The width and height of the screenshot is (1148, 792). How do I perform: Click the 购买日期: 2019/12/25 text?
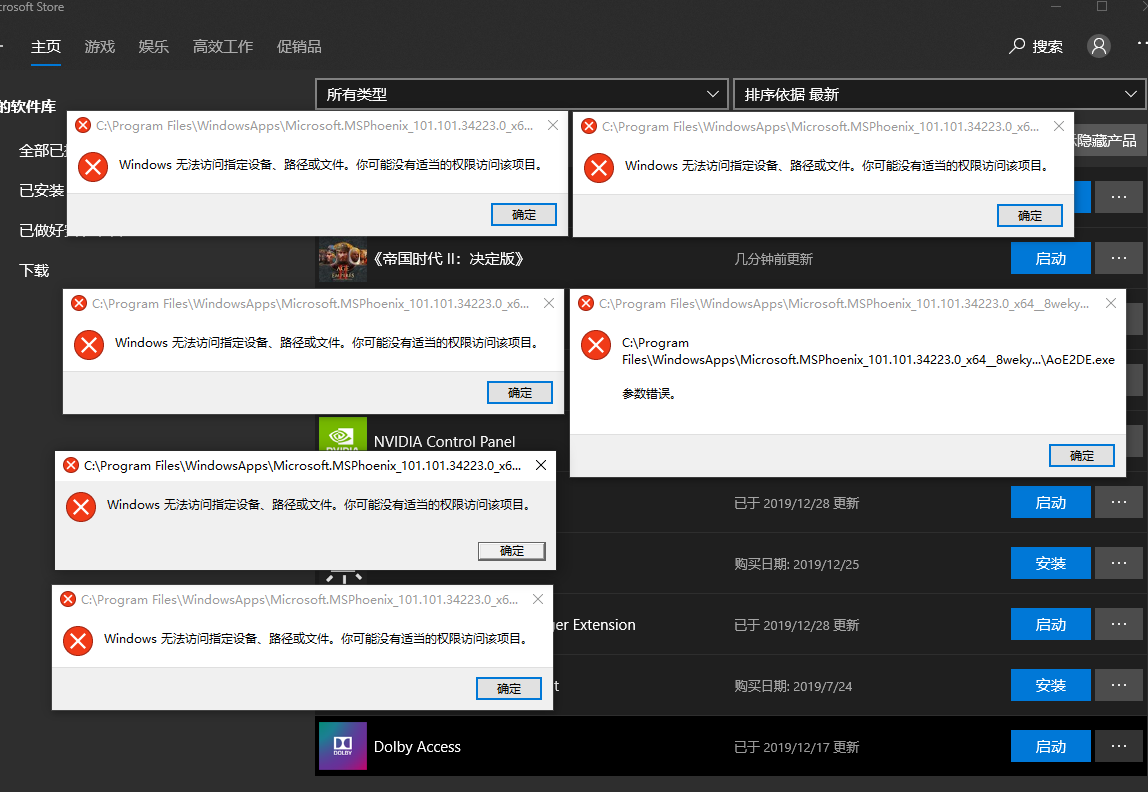[x=797, y=564]
